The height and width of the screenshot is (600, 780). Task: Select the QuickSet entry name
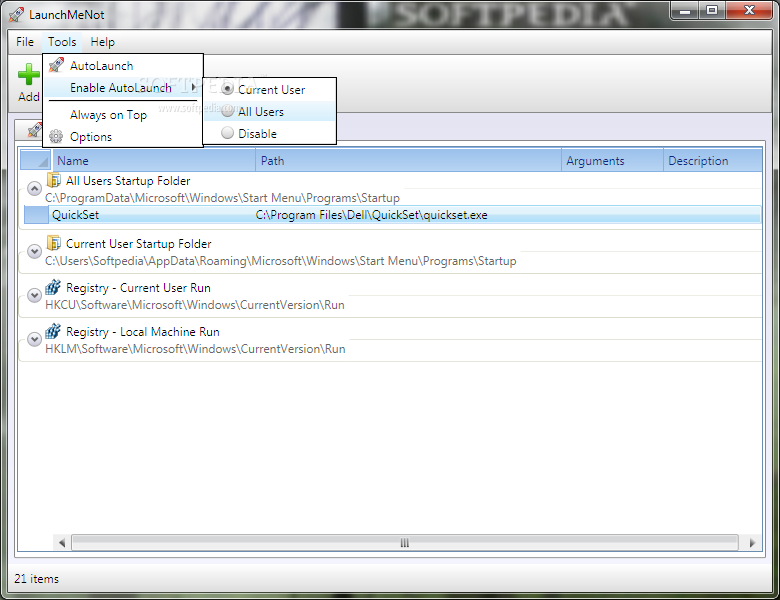[x=76, y=215]
